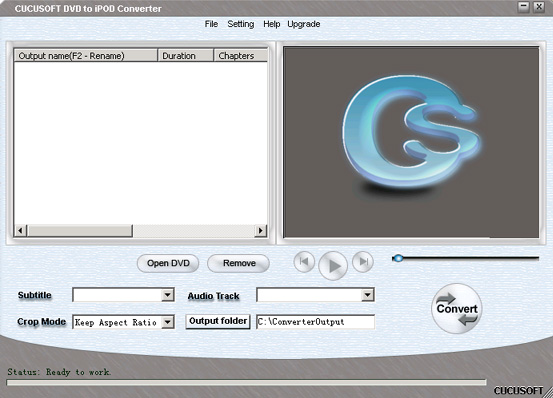Open the Help menu
The width and height of the screenshot is (553, 398).
[x=272, y=24]
